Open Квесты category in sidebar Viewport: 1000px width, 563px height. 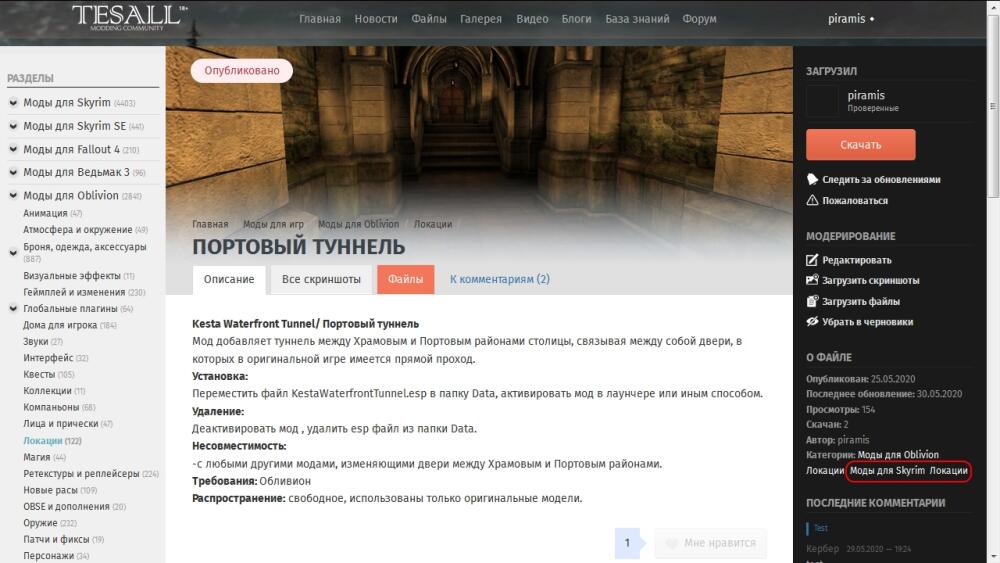pos(39,374)
